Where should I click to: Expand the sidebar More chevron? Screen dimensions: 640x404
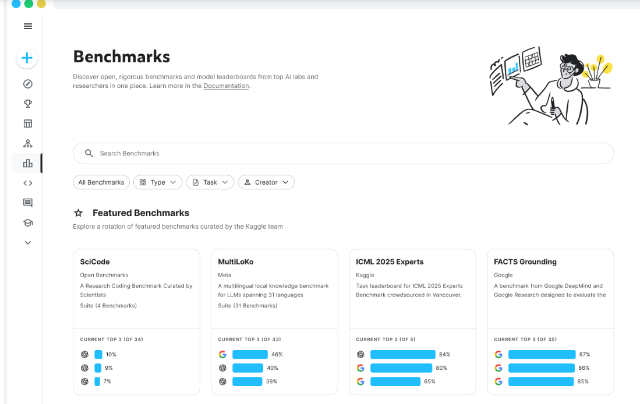click(x=28, y=242)
